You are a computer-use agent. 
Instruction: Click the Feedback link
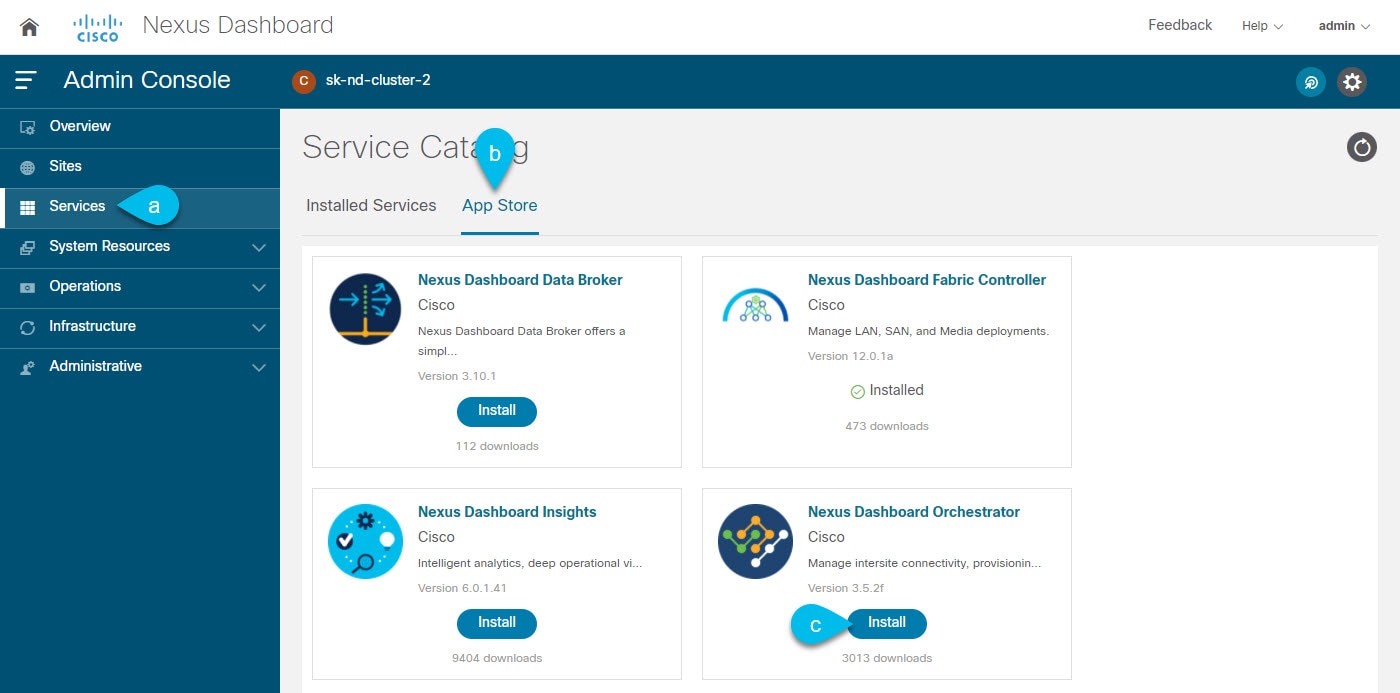point(1180,25)
